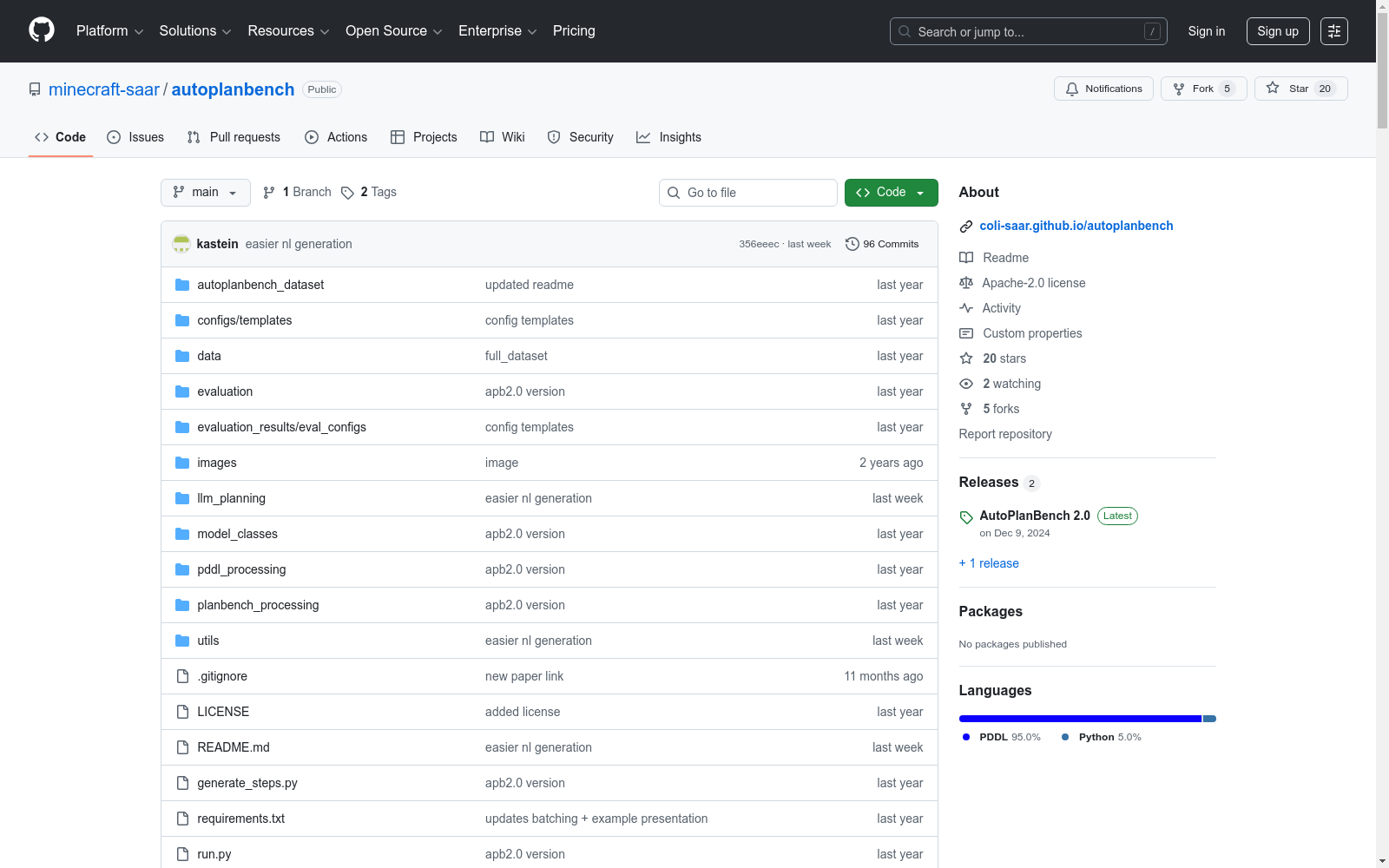
Task: Click the Readme book icon
Action: point(966,258)
